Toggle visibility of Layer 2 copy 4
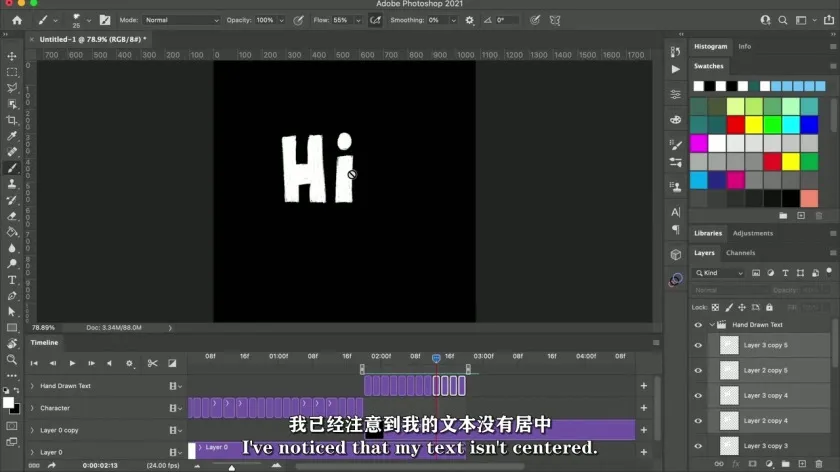 [x=698, y=421]
